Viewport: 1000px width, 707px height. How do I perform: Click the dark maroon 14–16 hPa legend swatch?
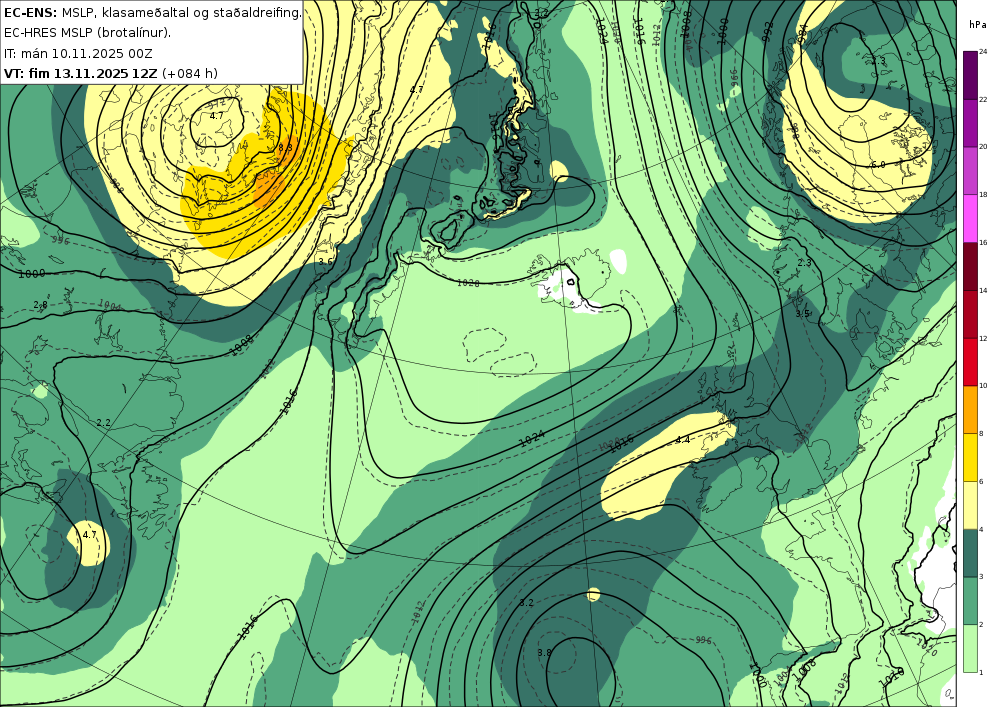(970, 266)
